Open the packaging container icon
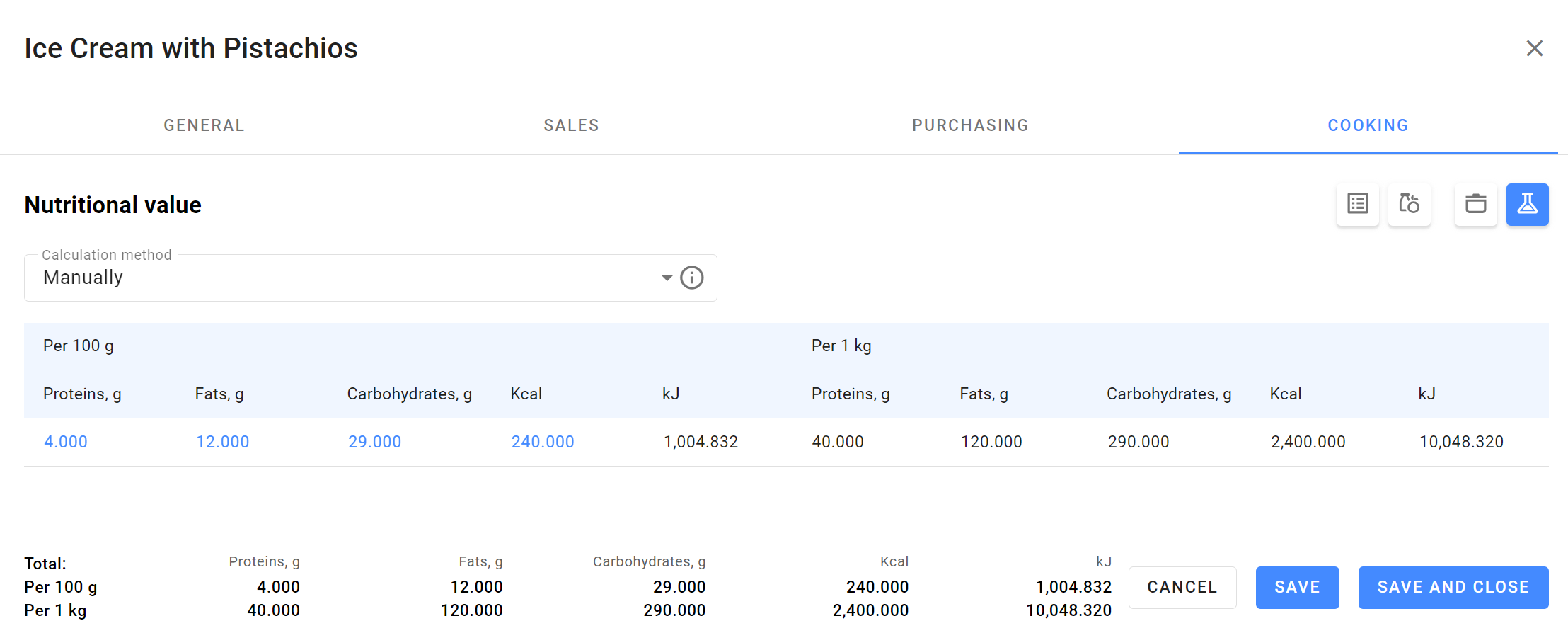Image resolution: width=1568 pixels, height=633 pixels. tap(1475, 205)
